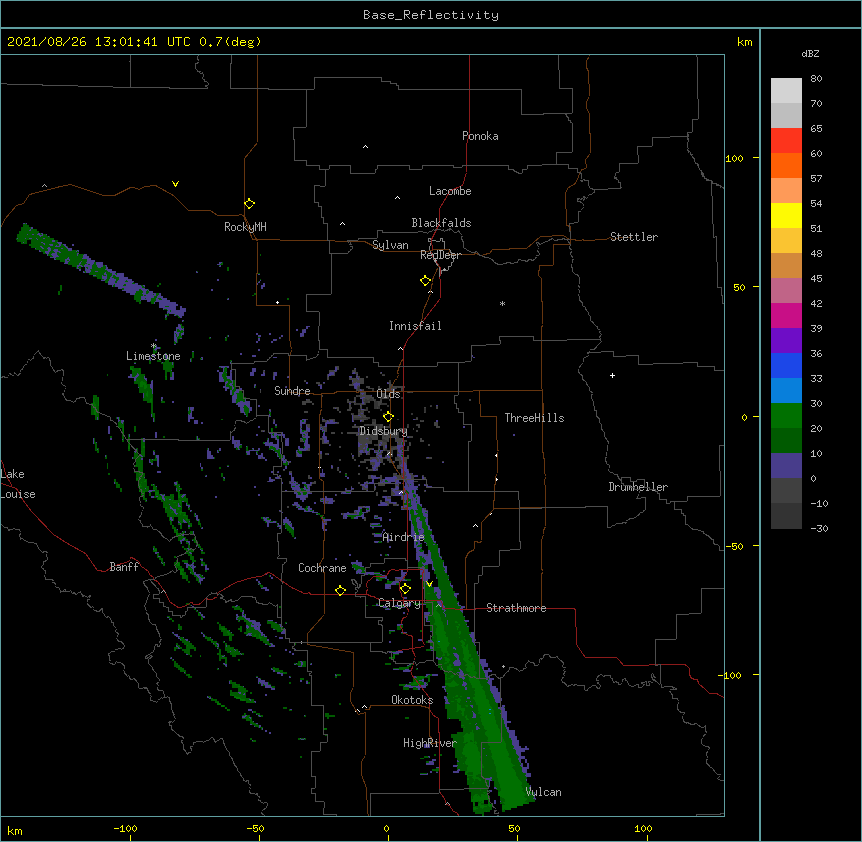The height and width of the screenshot is (842, 862).
Task: Click the Cochrane label
Action: pyautogui.click(x=322, y=568)
